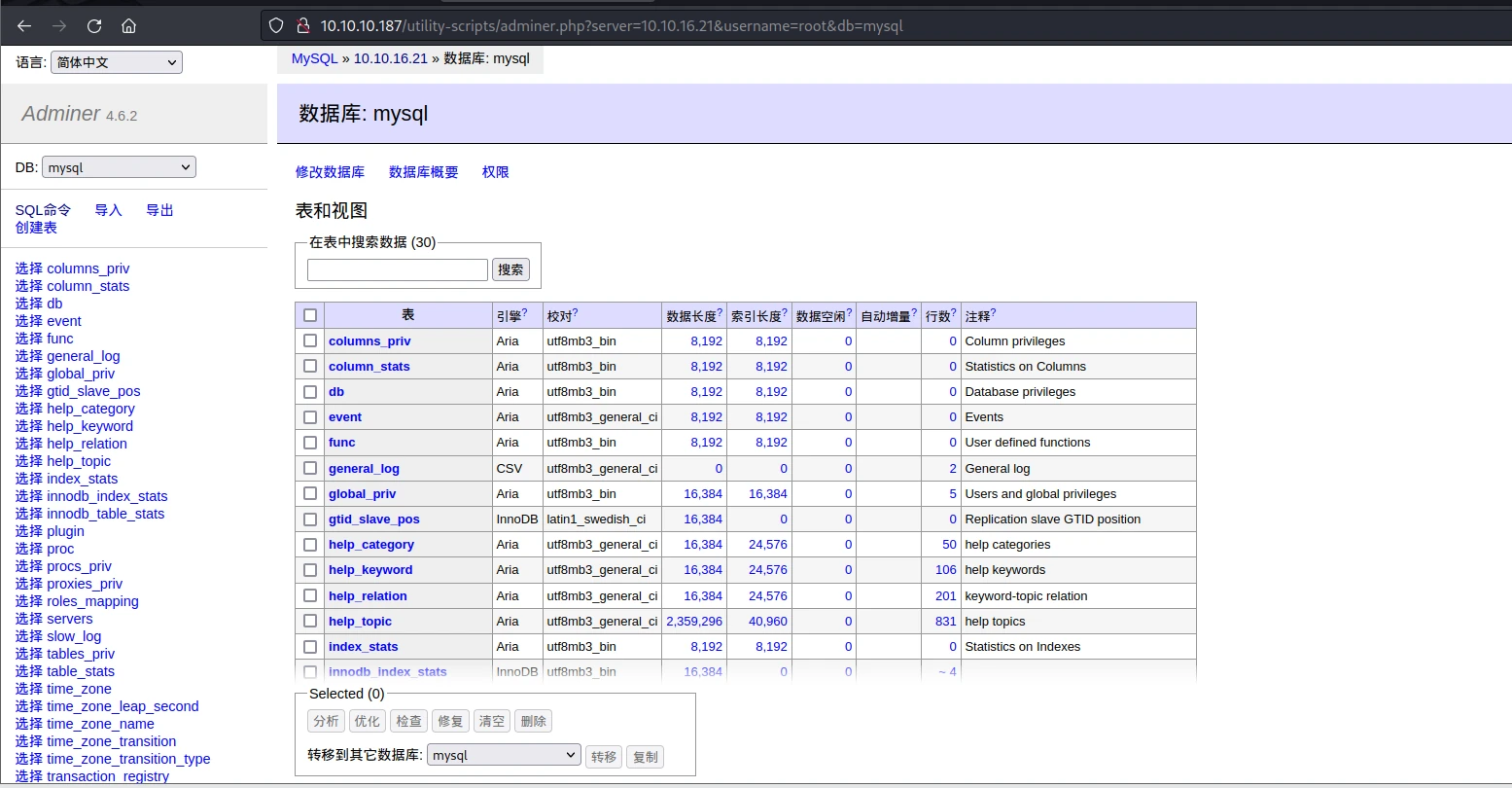Mark the general_log row checkbox

click(x=310, y=468)
